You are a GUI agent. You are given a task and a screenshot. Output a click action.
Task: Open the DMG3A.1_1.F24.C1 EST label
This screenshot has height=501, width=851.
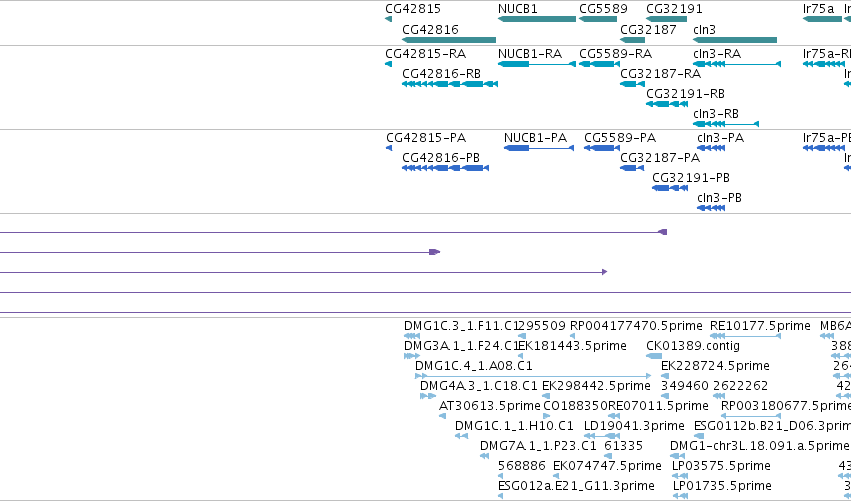click(461, 346)
